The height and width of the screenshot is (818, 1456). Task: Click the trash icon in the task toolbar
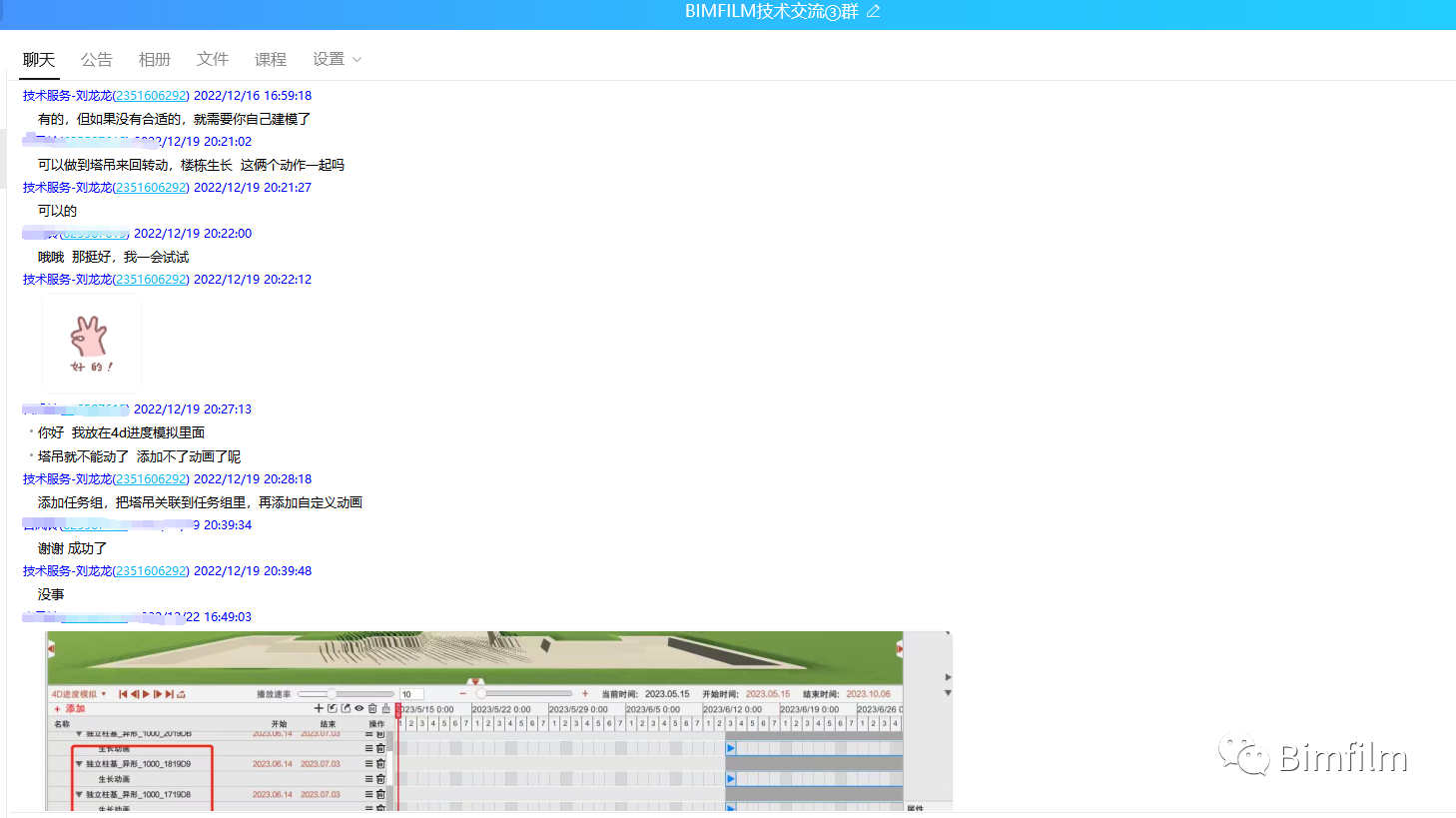[x=372, y=708]
